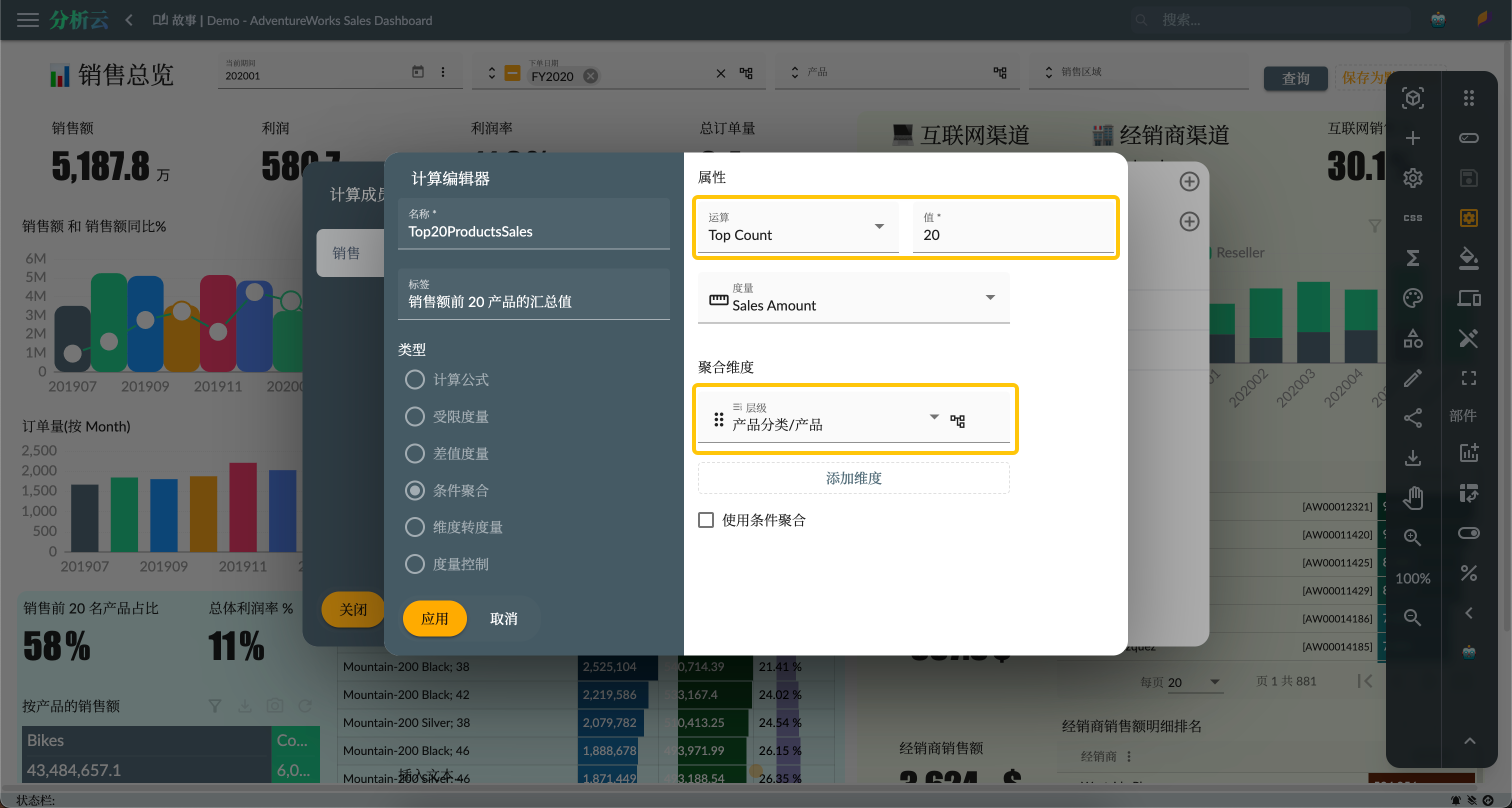Select the 条件聚合 radio button
Screen dimensions: 1512x808
tap(415, 491)
